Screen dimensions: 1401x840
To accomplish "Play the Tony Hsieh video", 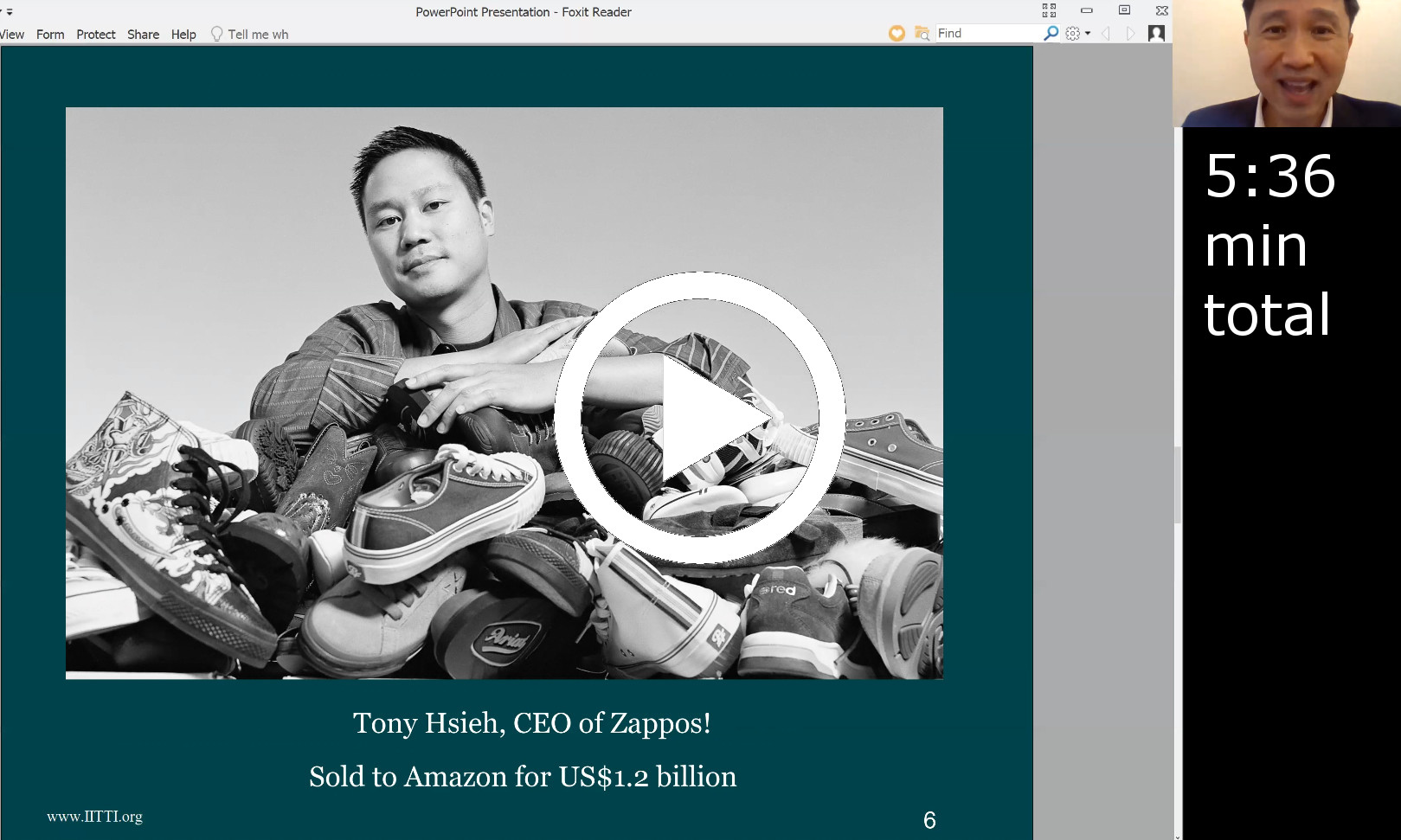I will (699, 418).
